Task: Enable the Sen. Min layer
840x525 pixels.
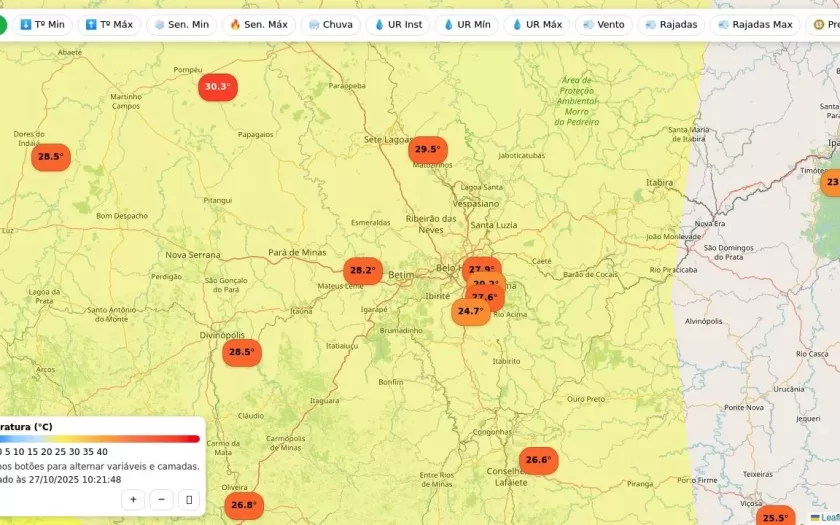Action: 181,24
